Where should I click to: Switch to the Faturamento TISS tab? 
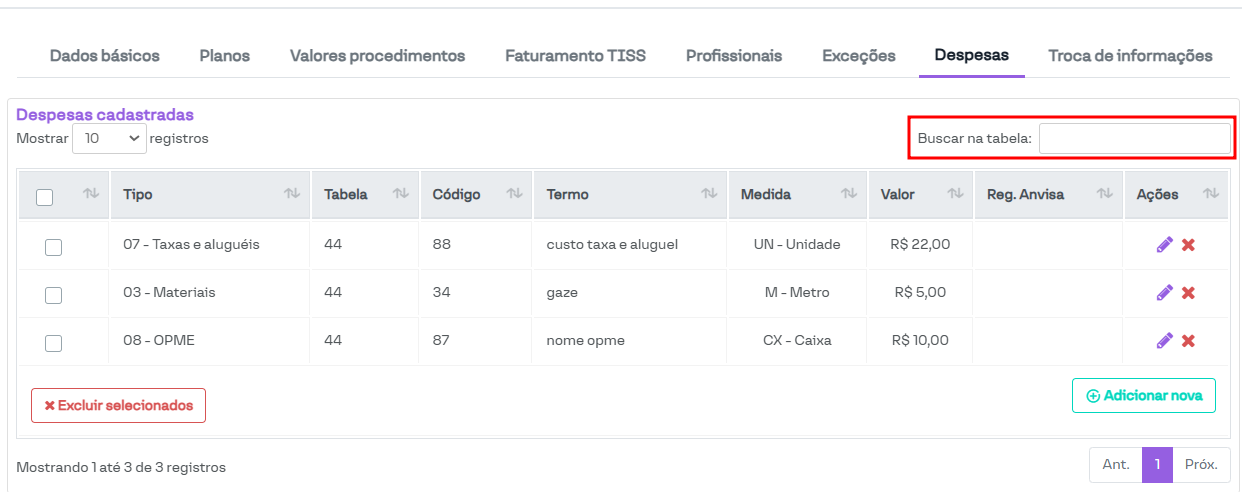click(575, 56)
